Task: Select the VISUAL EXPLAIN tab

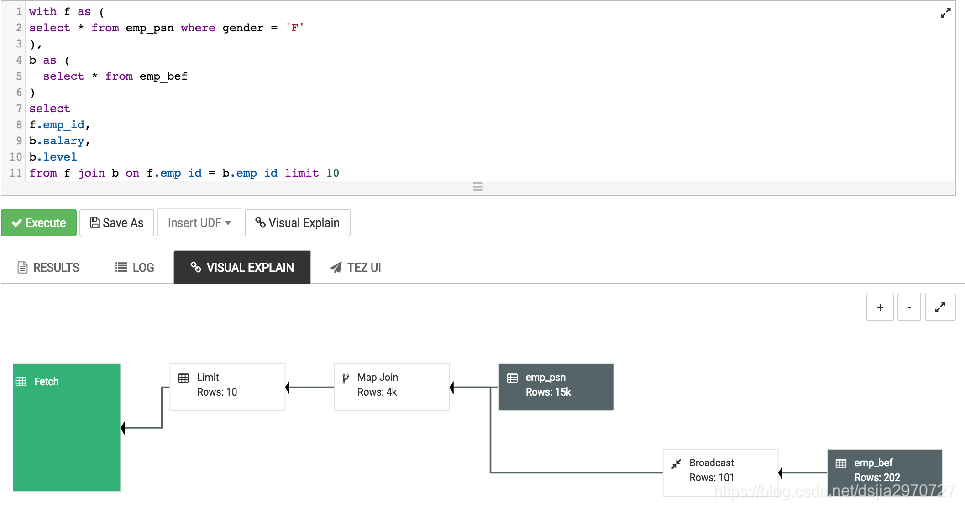Action: coord(242,268)
